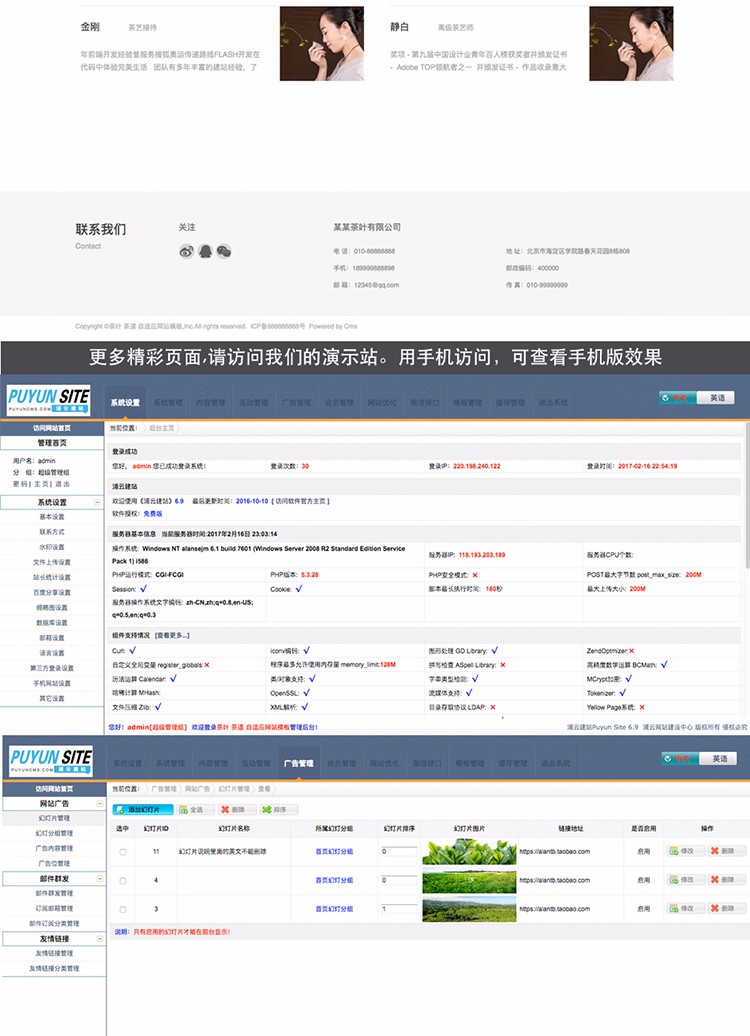
Task: Click the 添加幻灯片 add-slide toolbar button
Action: 142,810
